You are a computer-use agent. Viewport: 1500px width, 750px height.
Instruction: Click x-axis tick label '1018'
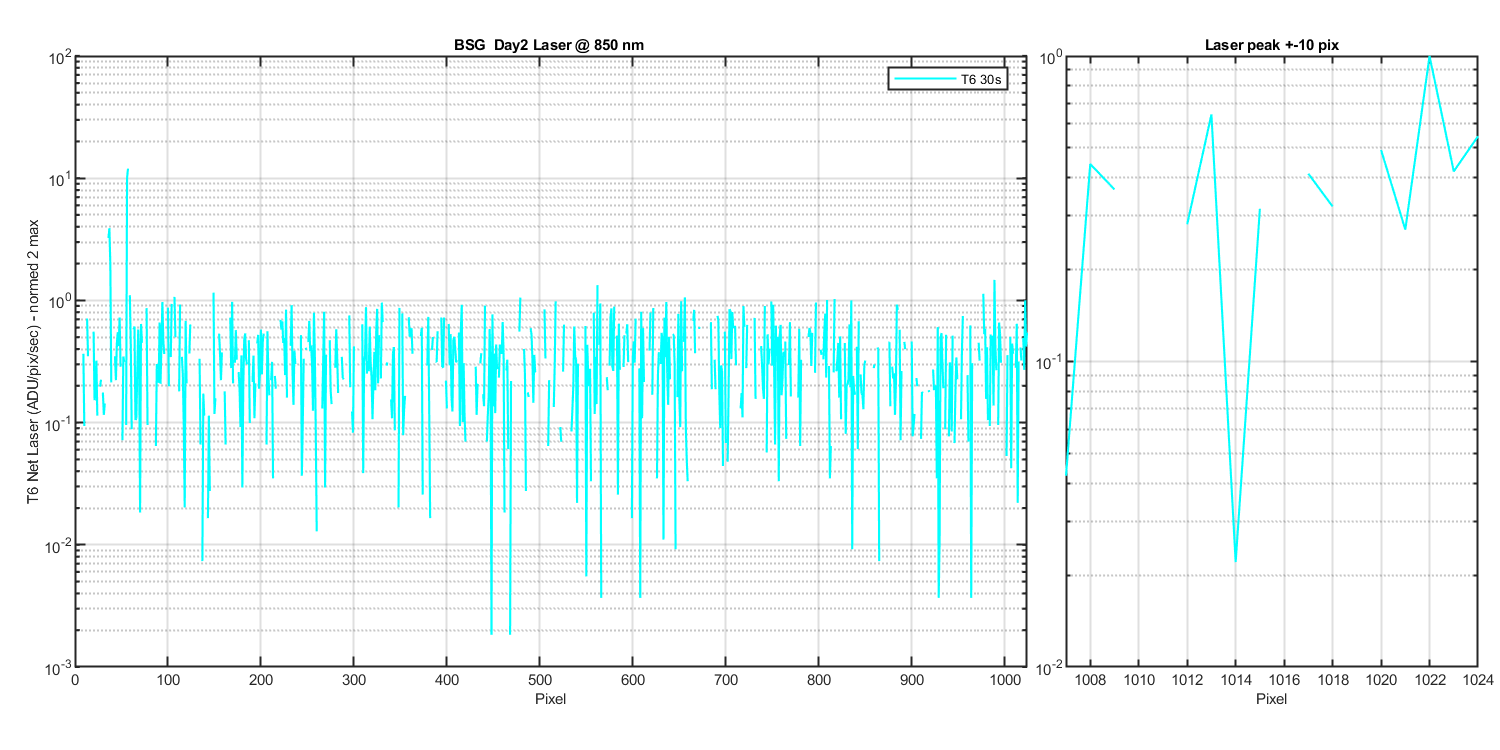[1333, 680]
